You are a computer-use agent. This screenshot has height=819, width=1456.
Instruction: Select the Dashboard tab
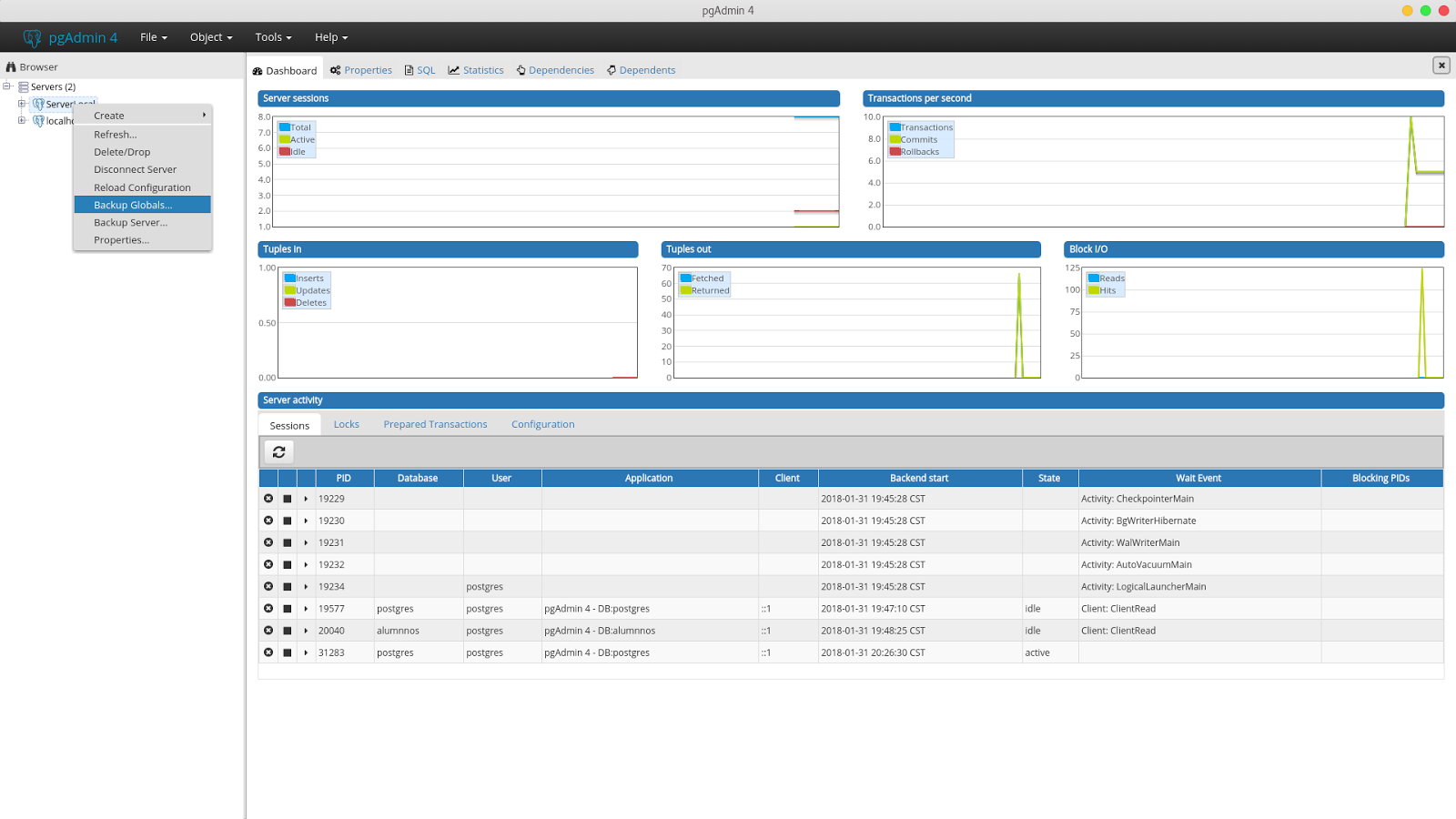pyautogui.click(x=285, y=70)
